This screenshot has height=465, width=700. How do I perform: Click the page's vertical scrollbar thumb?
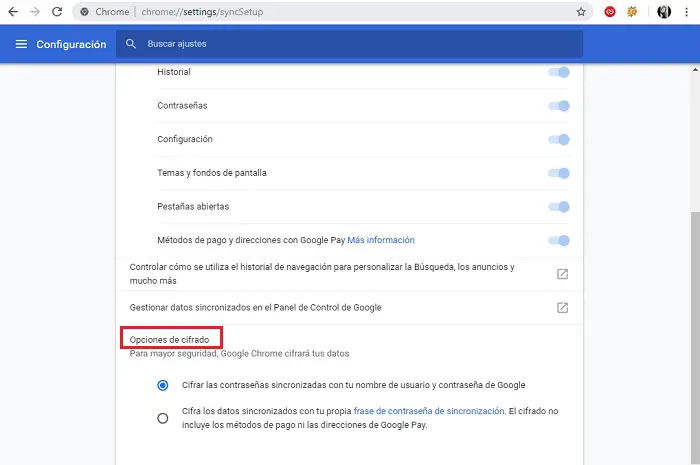click(695, 337)
